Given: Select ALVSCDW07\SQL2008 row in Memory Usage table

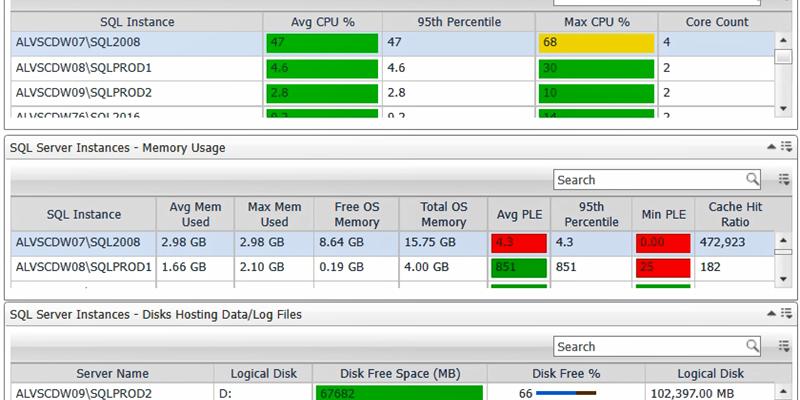Looking at the screenshot, I should tap(393, 243).
